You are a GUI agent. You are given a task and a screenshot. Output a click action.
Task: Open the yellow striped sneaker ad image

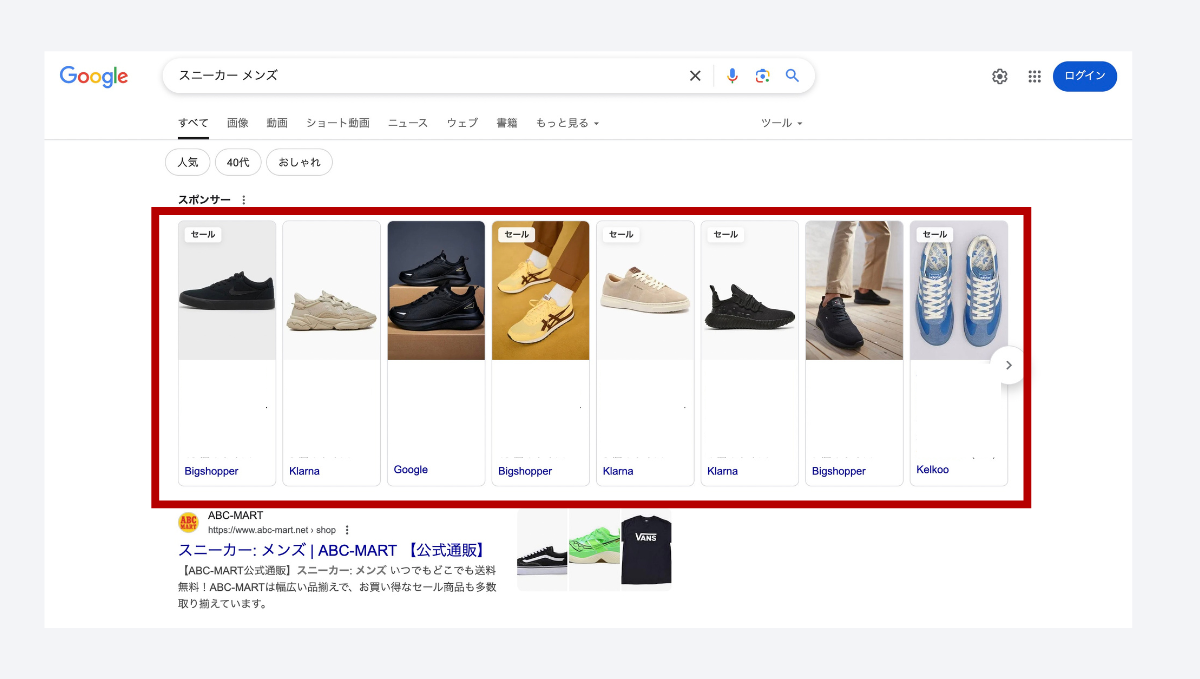[x=540, y=290]
